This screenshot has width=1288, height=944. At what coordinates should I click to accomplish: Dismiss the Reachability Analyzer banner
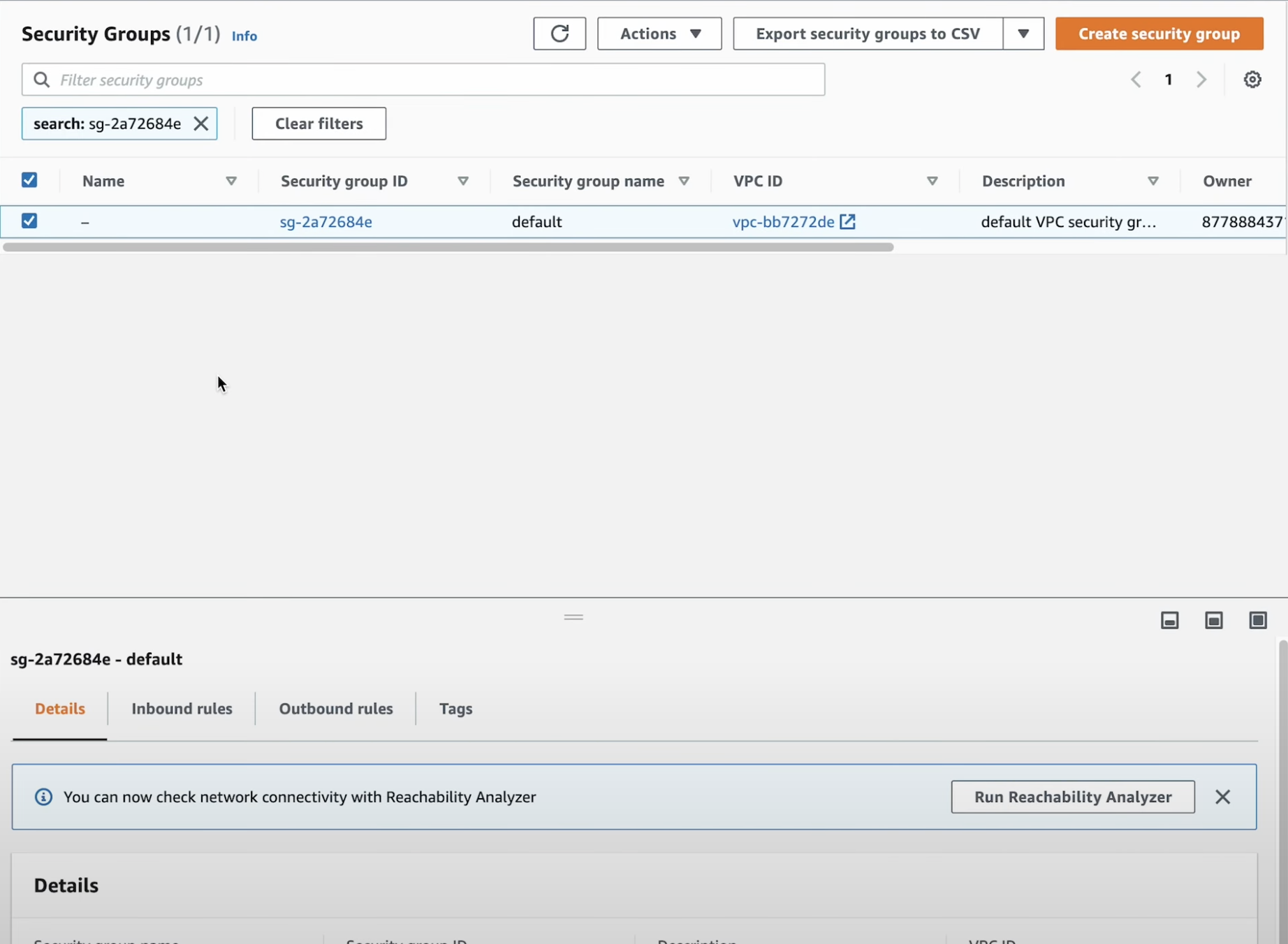tap(1222, 797)
